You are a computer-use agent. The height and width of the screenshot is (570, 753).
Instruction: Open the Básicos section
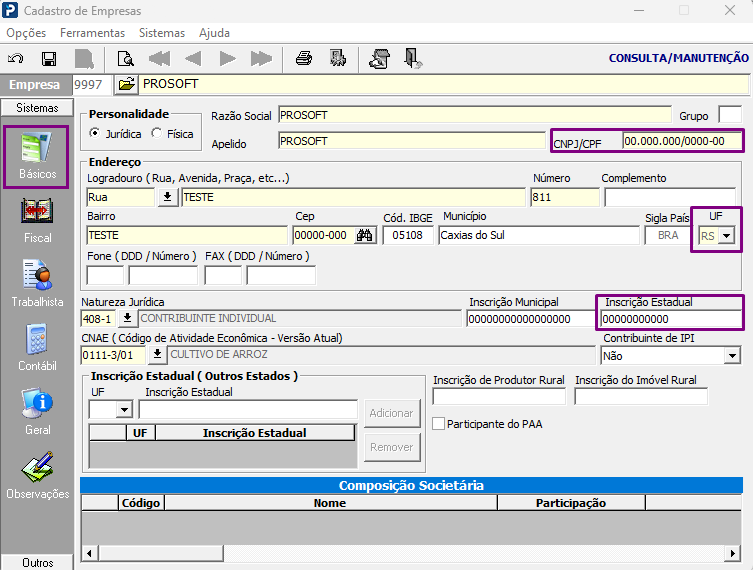tap(37, 157)
